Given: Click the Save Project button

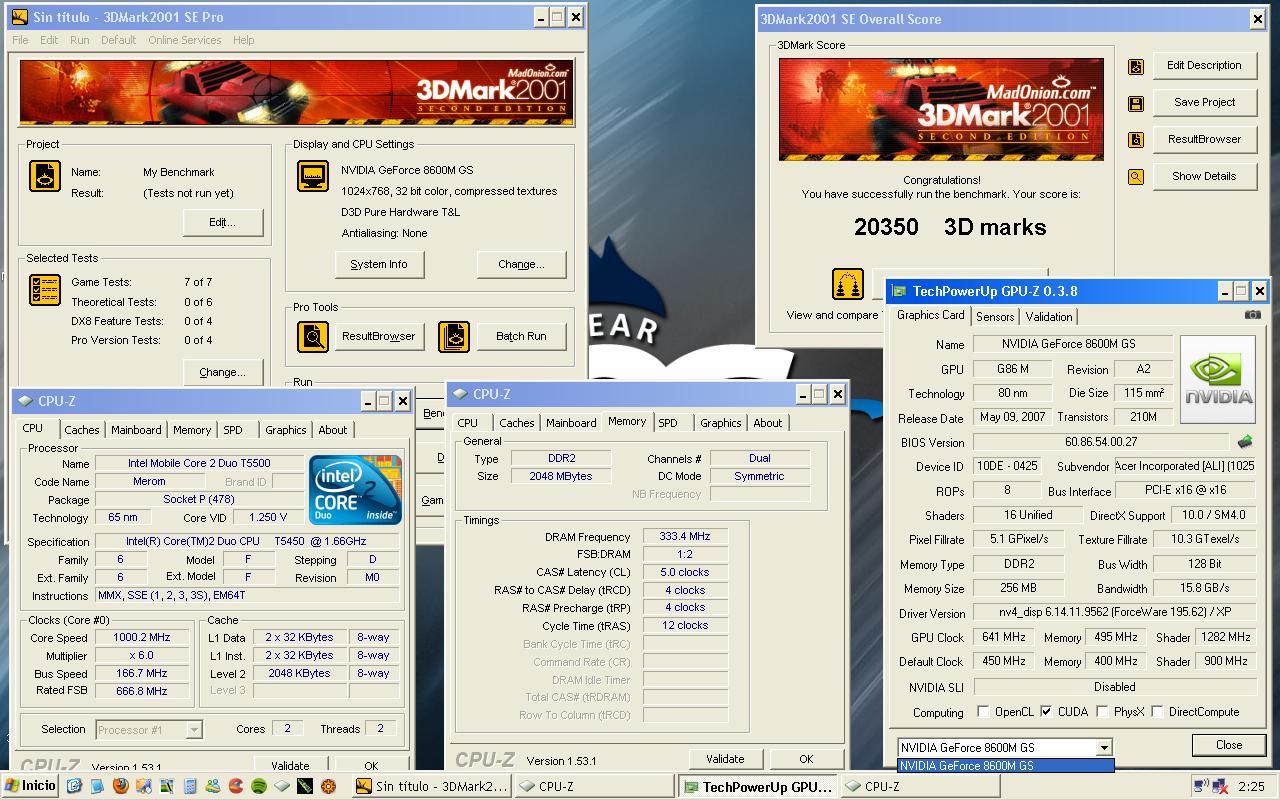Looking at the screenshot, I should click(1204, 103).
